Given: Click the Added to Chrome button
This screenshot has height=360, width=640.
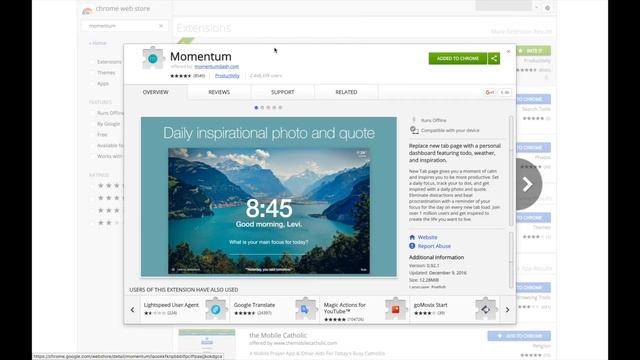Looking at the screenshot, I should click(x=458, y=58).
